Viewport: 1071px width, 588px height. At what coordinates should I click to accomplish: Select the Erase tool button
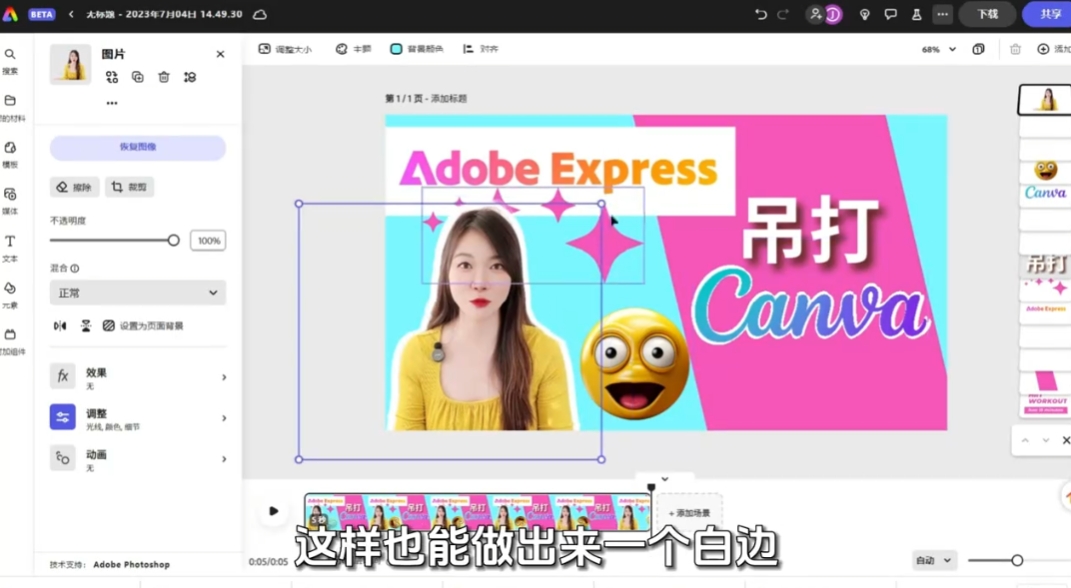pyautogui.click(x=74, y=187)
